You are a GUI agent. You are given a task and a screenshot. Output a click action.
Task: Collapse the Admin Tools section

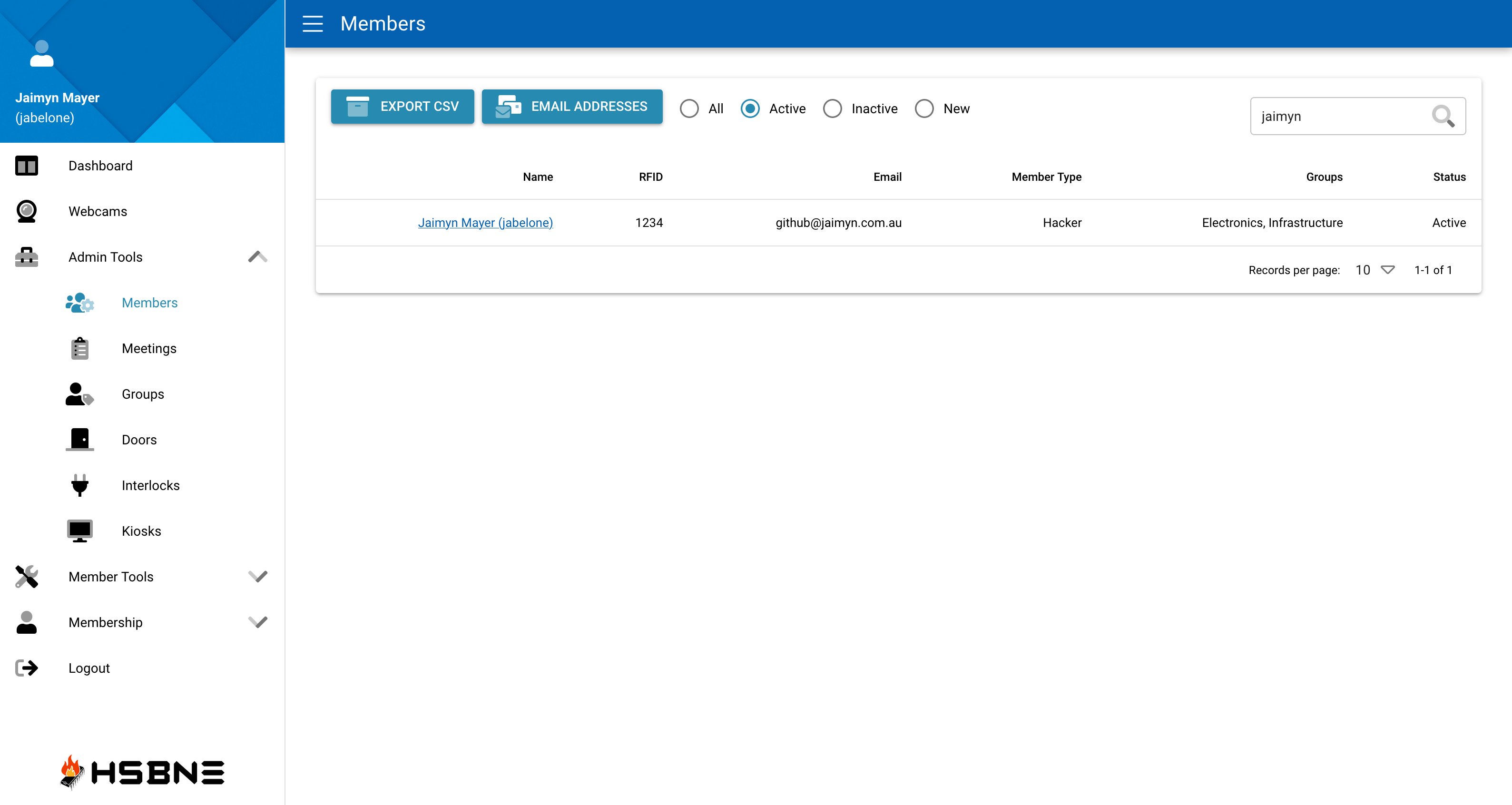coord(258,256)
